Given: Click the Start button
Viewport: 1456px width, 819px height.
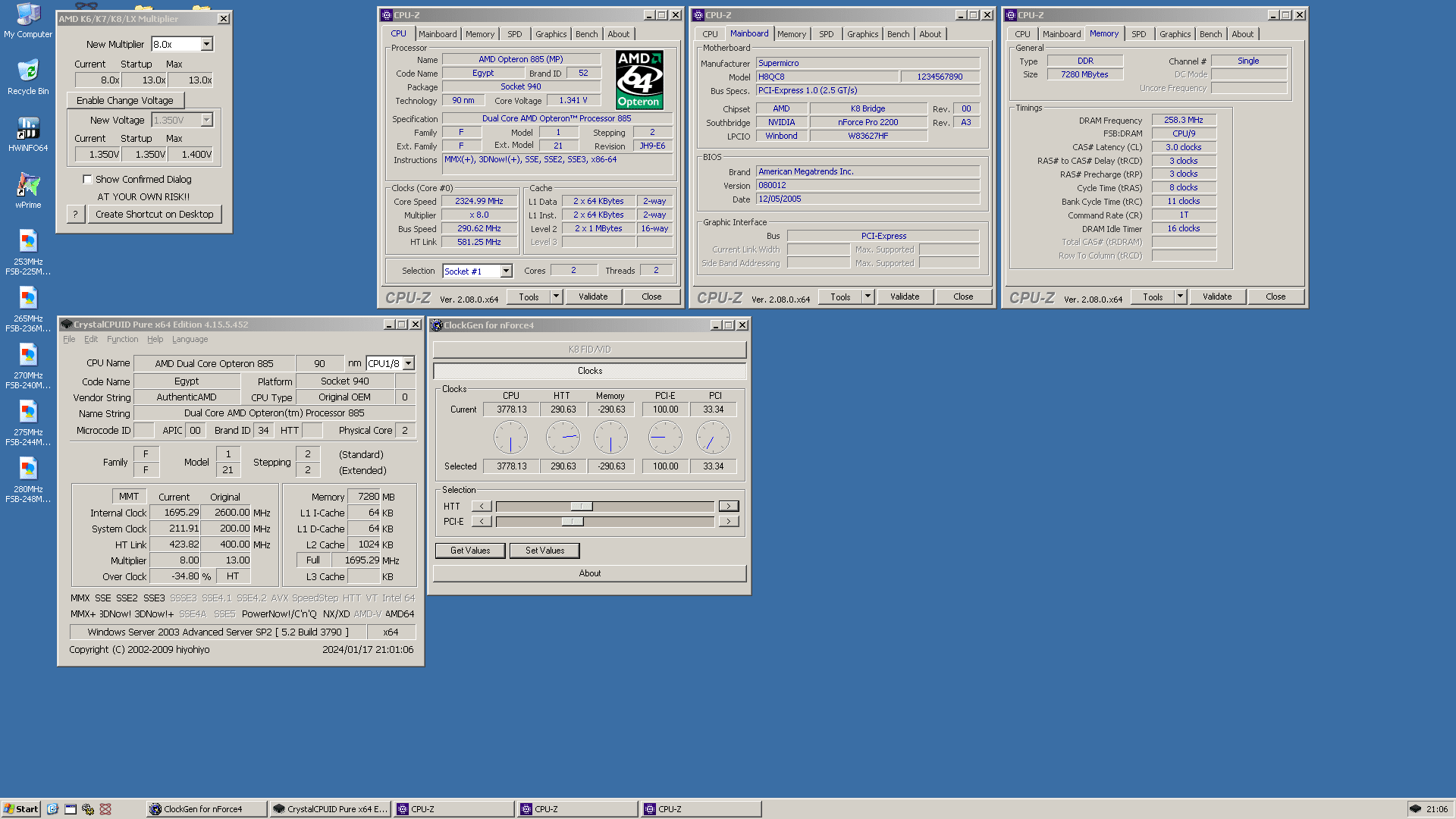Looking at the screenshot, I should tap(21, 809).
